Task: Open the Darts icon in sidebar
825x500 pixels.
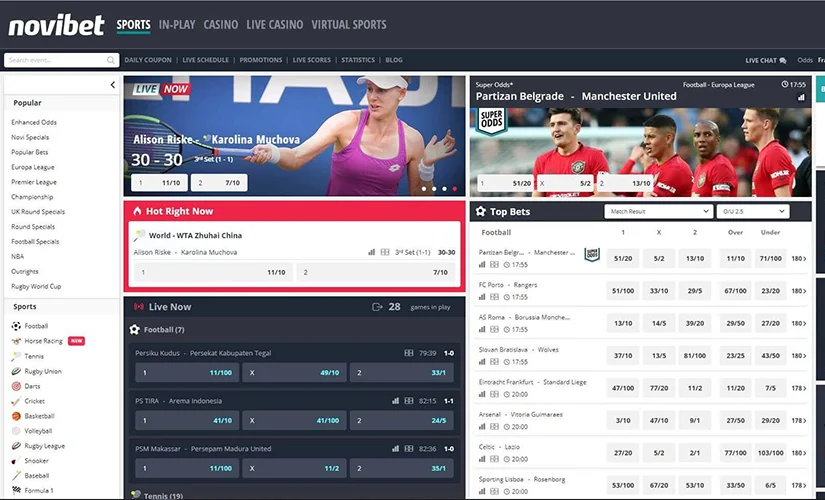Action: tap(16, 386)
